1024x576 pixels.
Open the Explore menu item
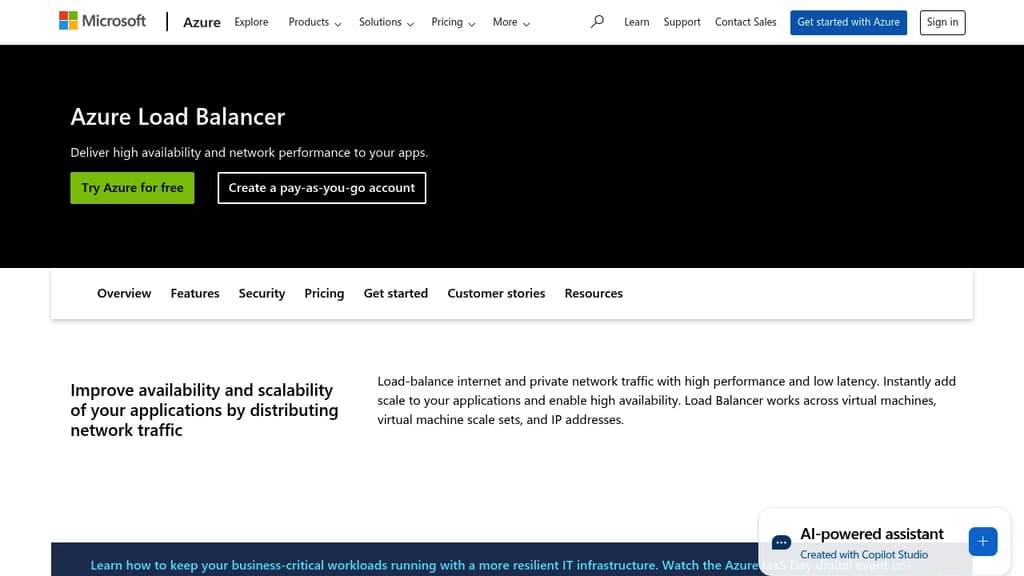pos(251,22)
